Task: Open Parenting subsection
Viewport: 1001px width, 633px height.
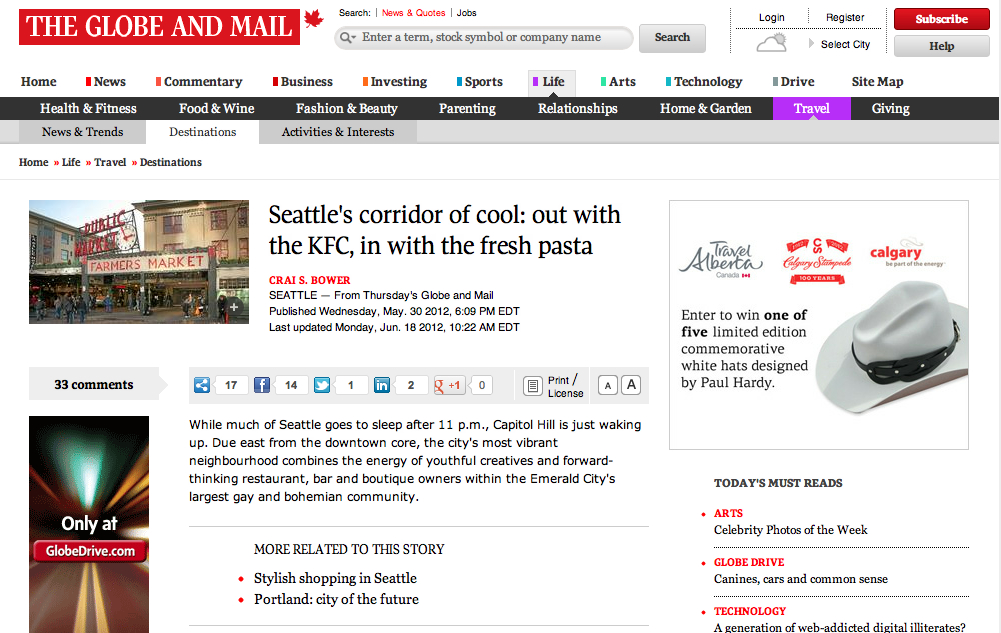Action: point(467,108)
